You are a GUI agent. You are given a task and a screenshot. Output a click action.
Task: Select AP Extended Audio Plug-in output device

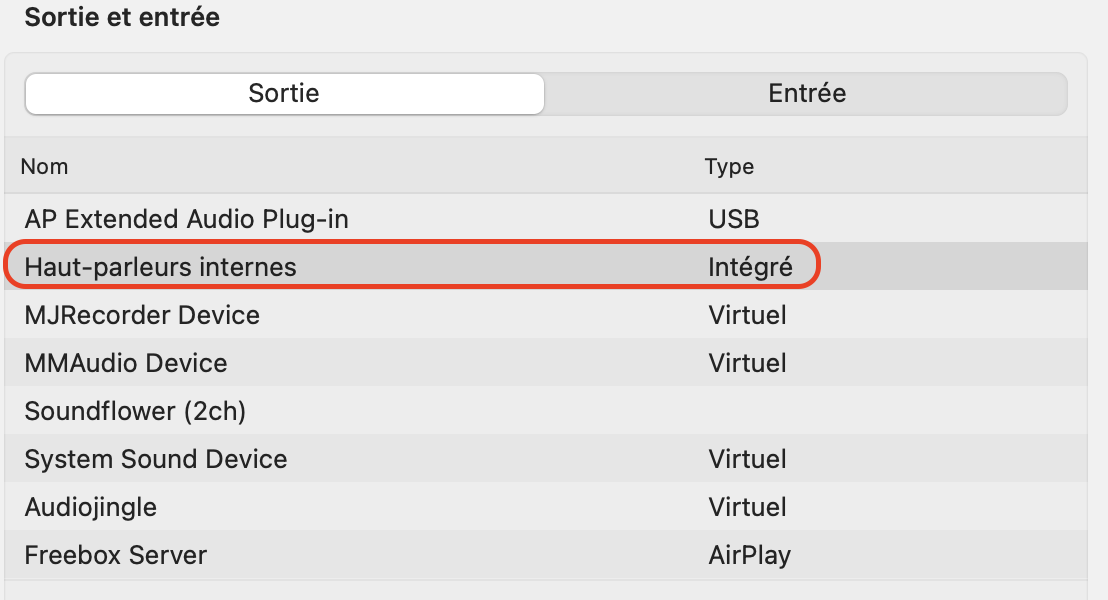(x=187, y=219)
